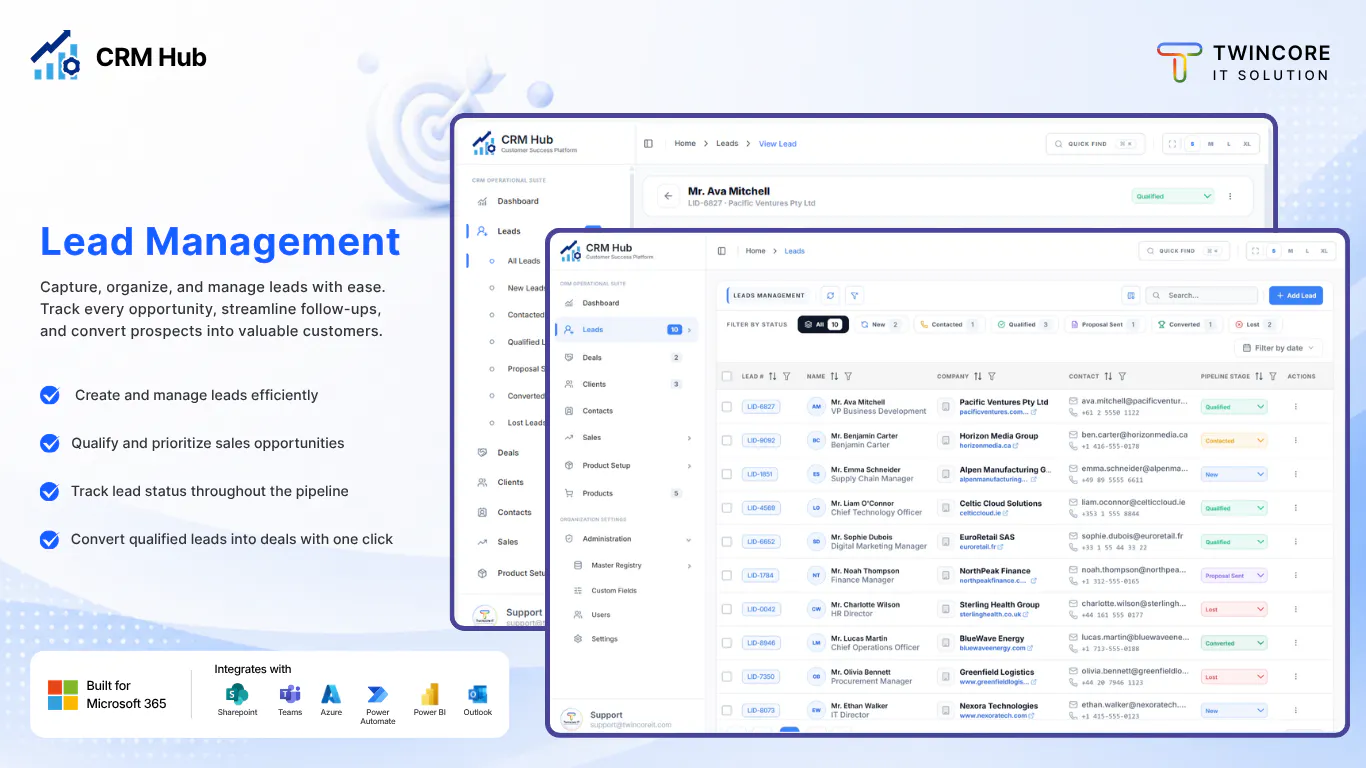Open Proposal Sent stage dropdown for Noah Thompson
The height and width of the screenshot is (768, 1366).
(1234, 576)
